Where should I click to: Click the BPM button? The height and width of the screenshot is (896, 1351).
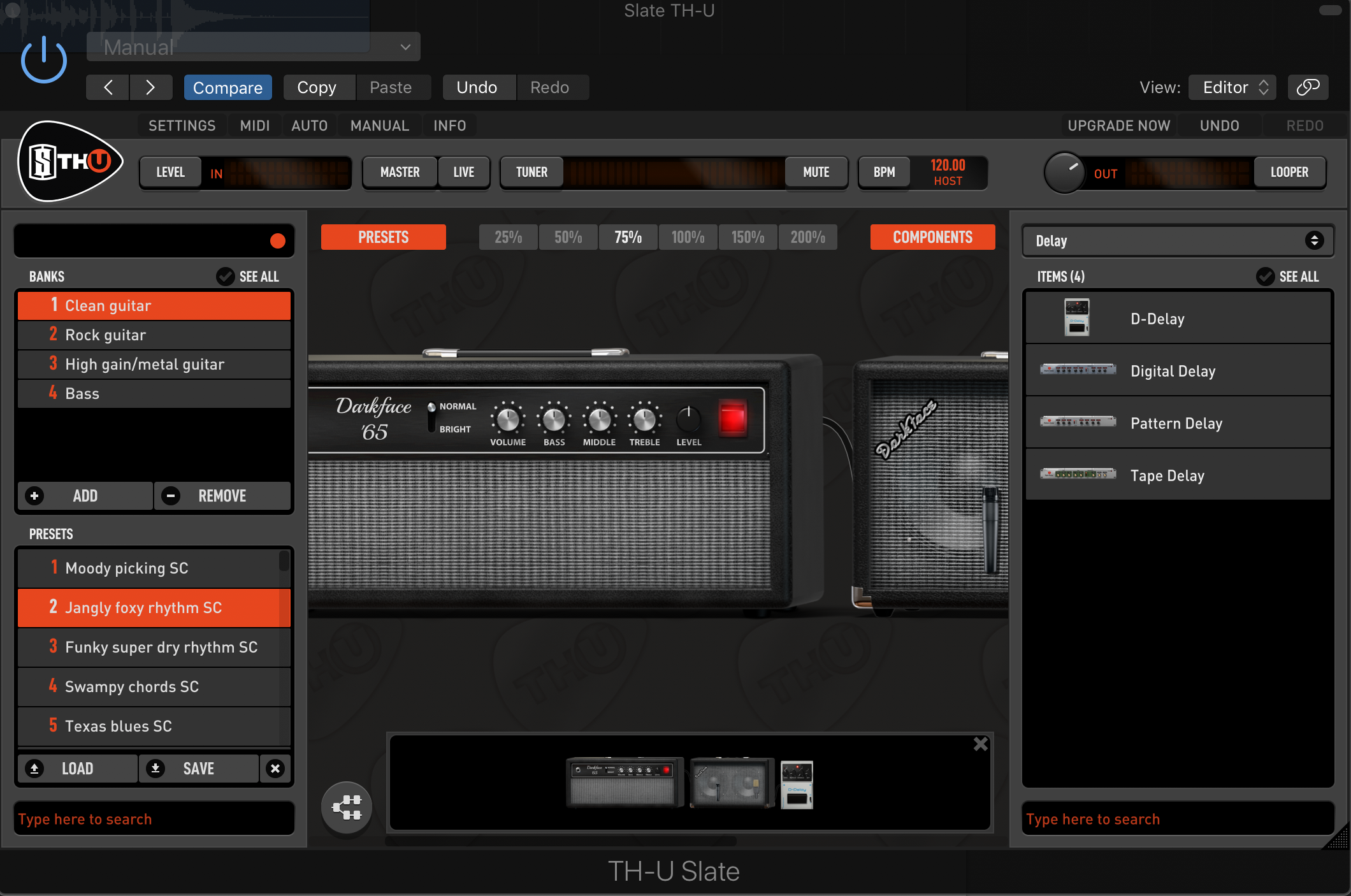click(885, 172)
